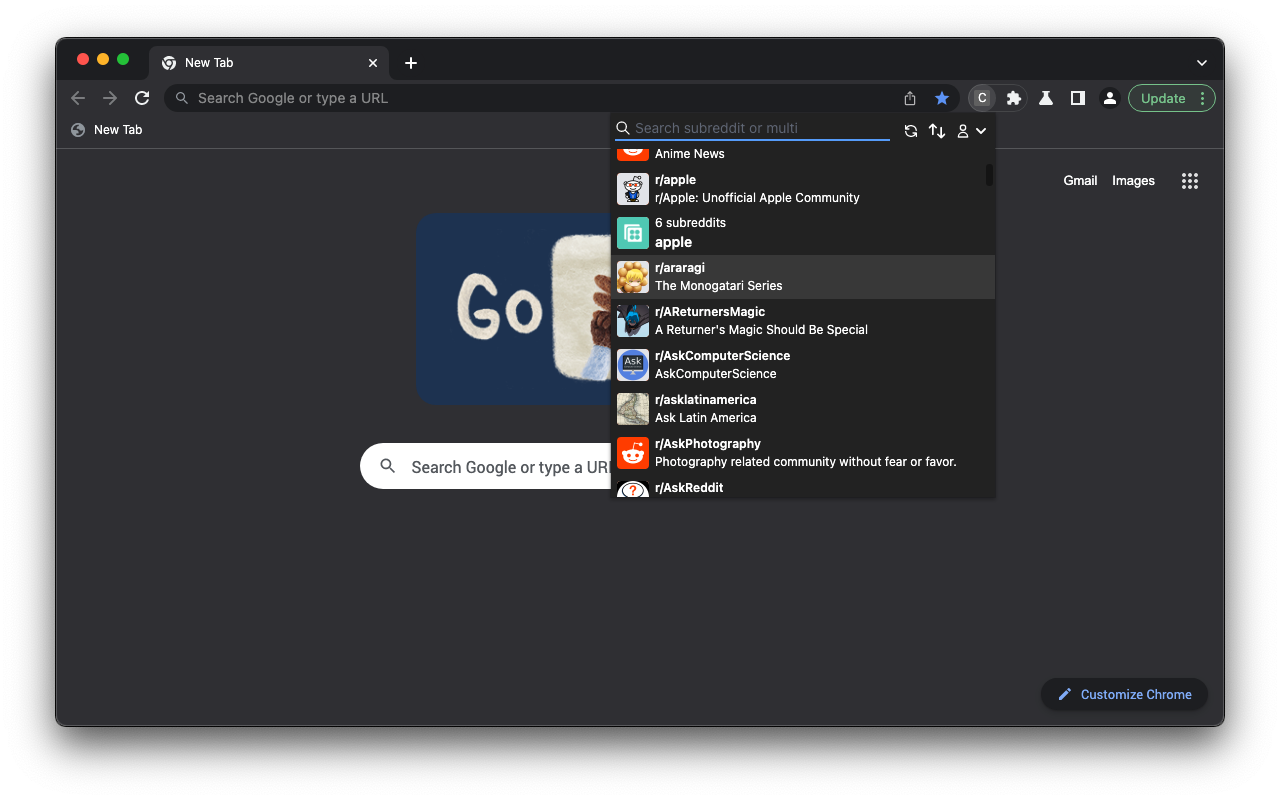This screenshot has width=1280, height=800.
Task: Reload the current page
Action: 142,98
